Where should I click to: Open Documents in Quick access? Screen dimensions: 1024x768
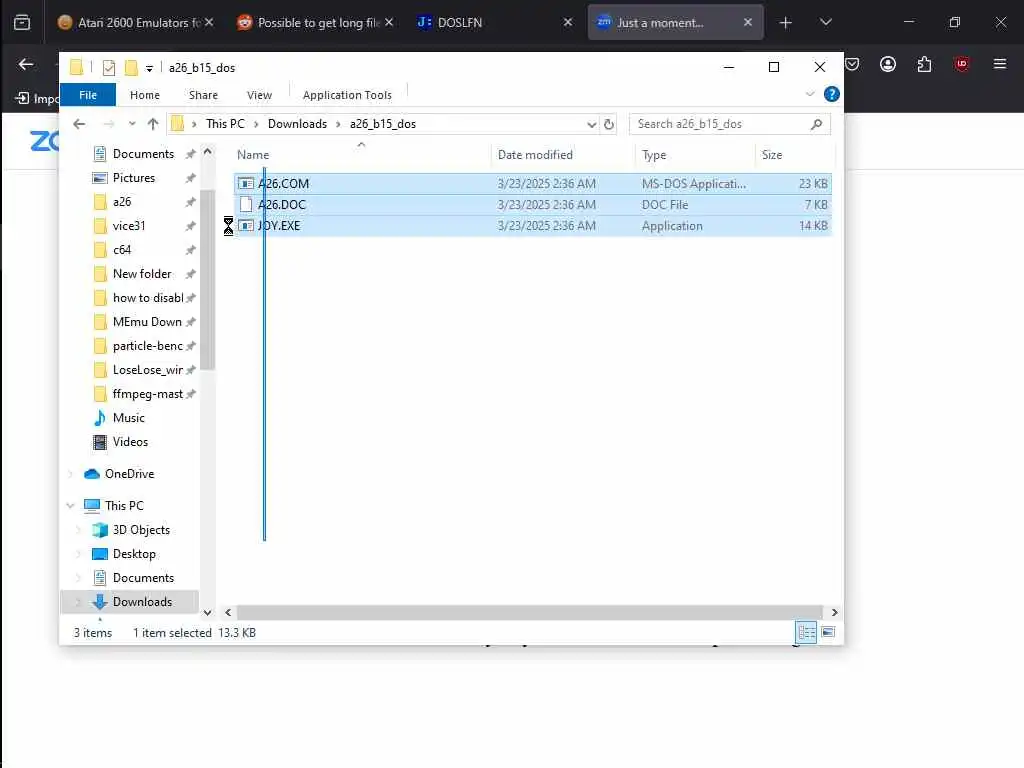tap(143, 154)
